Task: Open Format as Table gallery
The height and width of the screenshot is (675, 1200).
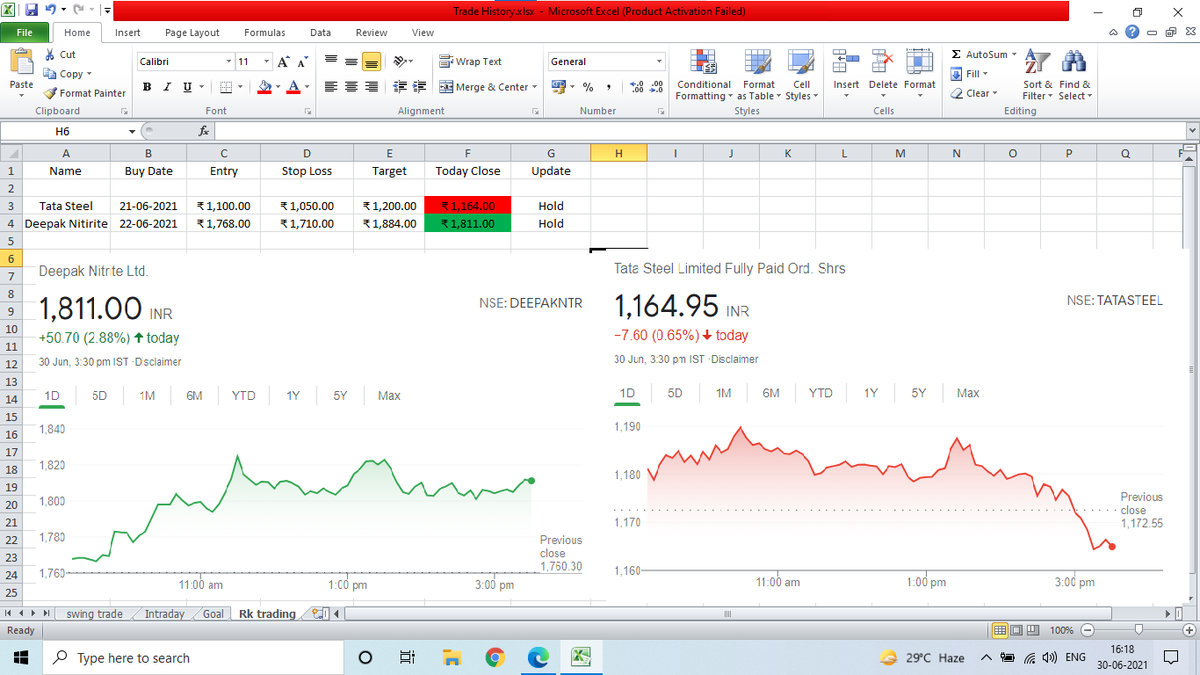Action: point(758,75)
